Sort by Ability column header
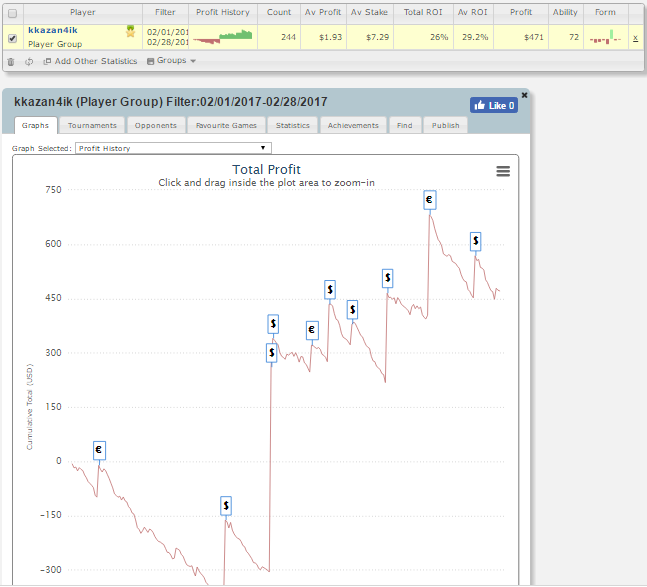 [x=565, y=12]
